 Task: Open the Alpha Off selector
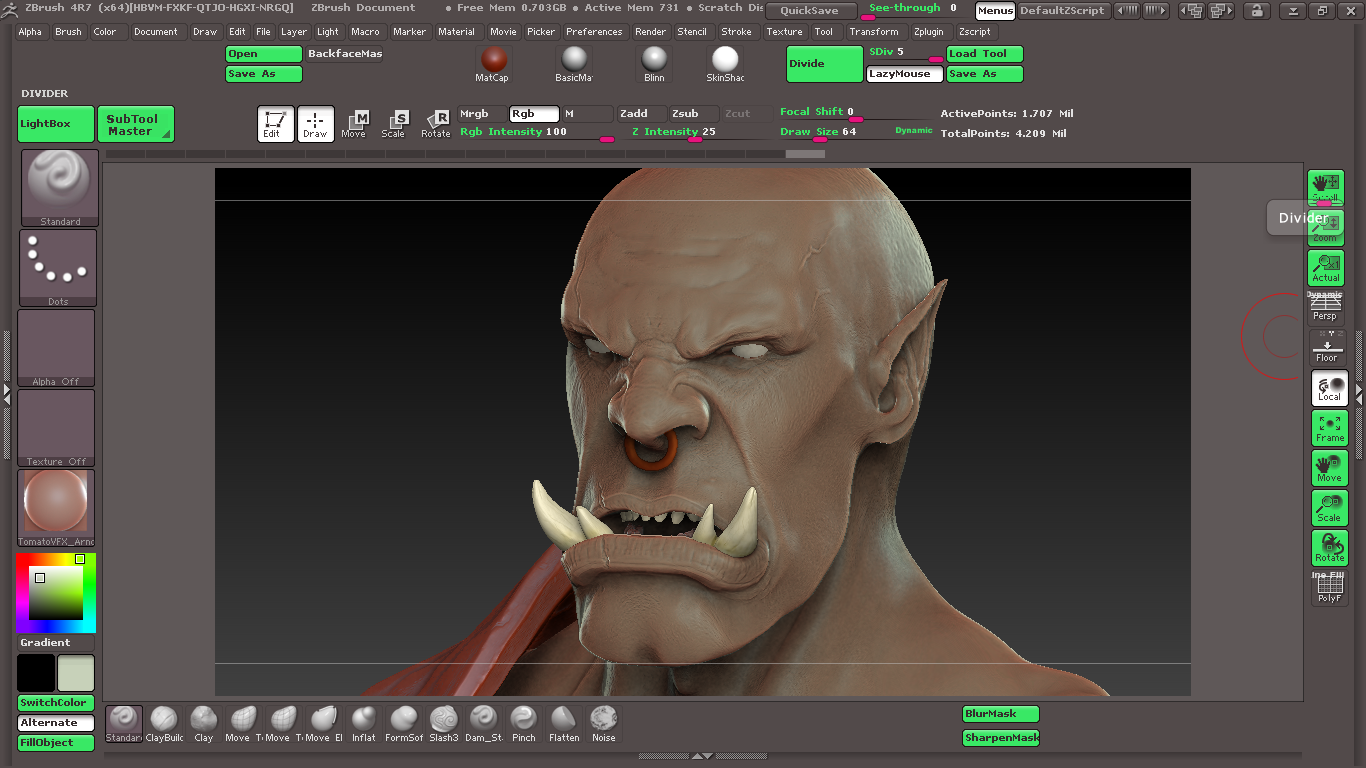pos(56,348)
